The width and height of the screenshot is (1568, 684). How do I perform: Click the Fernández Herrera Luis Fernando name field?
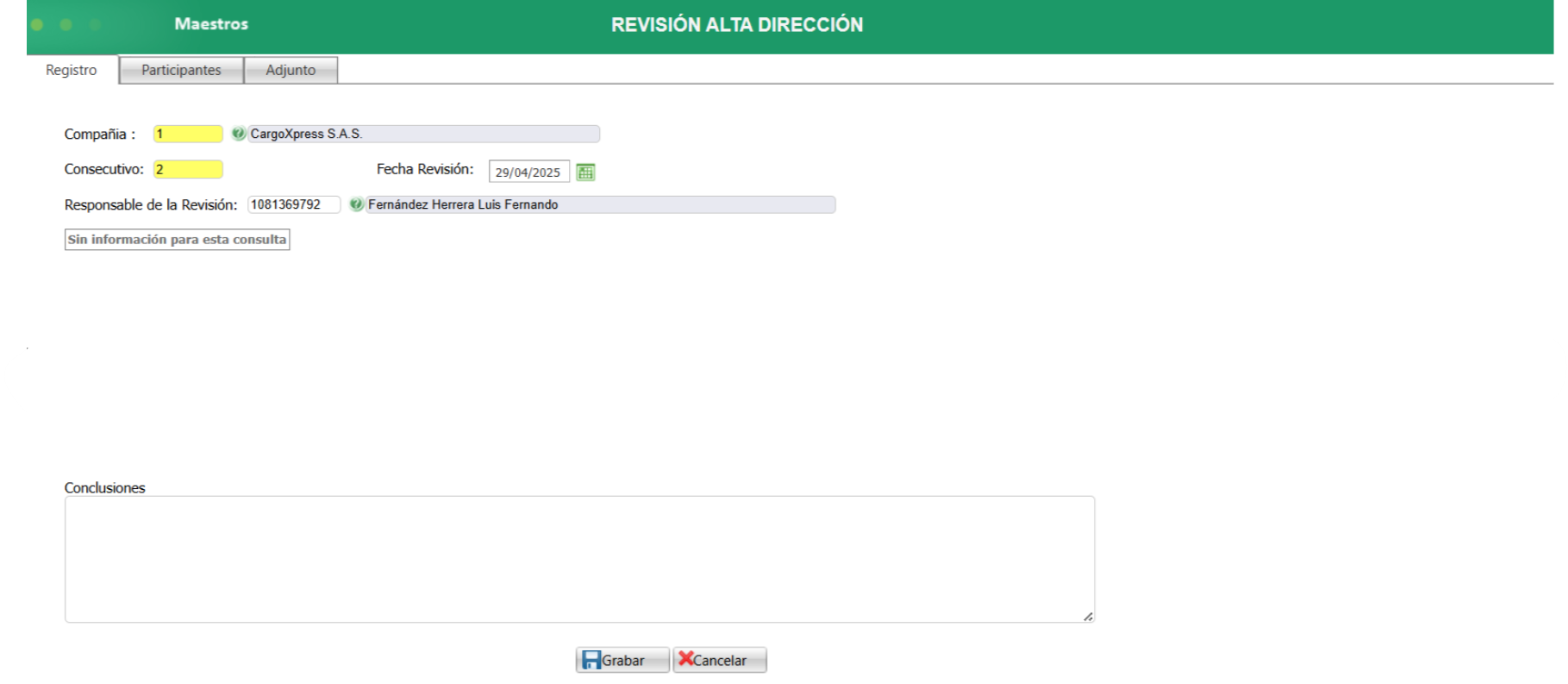600,204
